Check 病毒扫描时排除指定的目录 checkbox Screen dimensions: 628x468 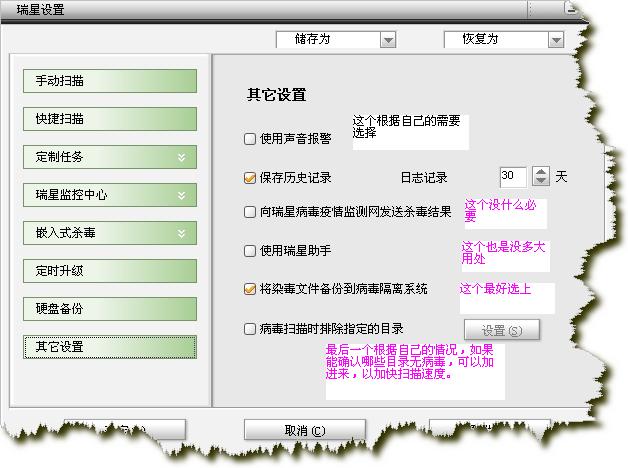(250, 329)
